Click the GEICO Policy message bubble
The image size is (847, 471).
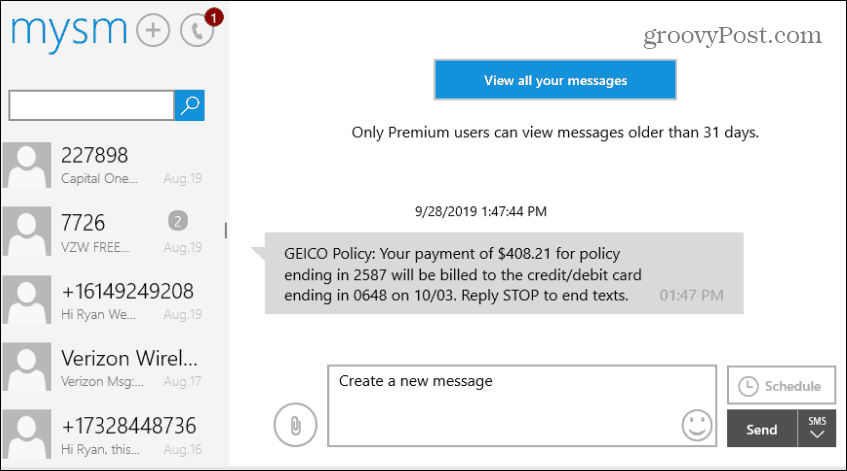(x=504, y=274)
